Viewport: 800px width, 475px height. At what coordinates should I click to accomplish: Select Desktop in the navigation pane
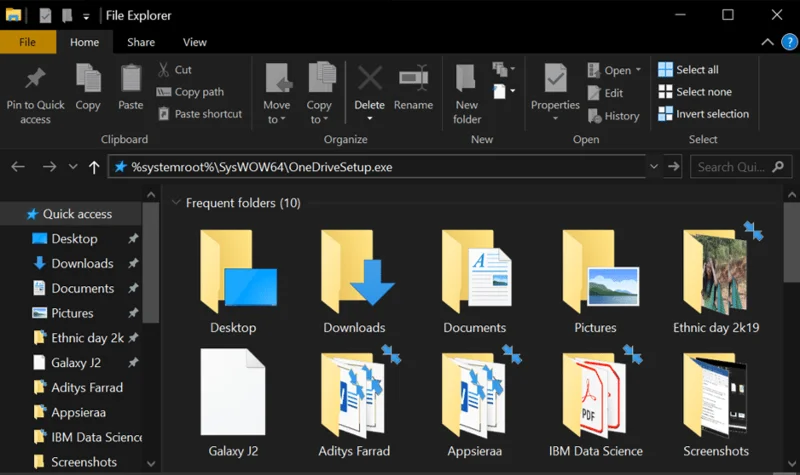[71, 239]
